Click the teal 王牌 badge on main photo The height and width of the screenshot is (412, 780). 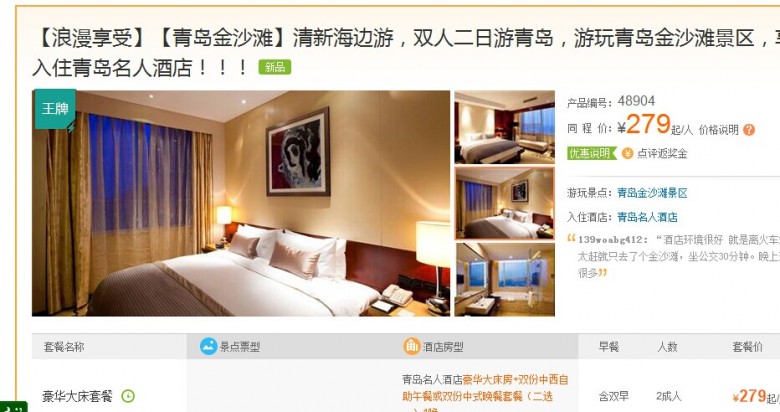(54, 109)
